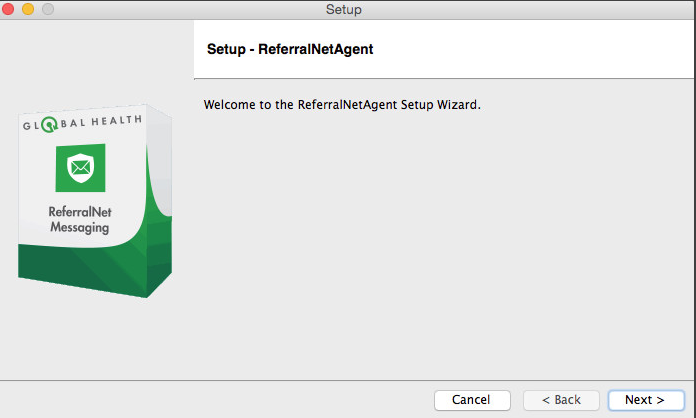Click the Setup - ReferralNetAgent heading
The image size is (696, 418).
pos(290,48)
